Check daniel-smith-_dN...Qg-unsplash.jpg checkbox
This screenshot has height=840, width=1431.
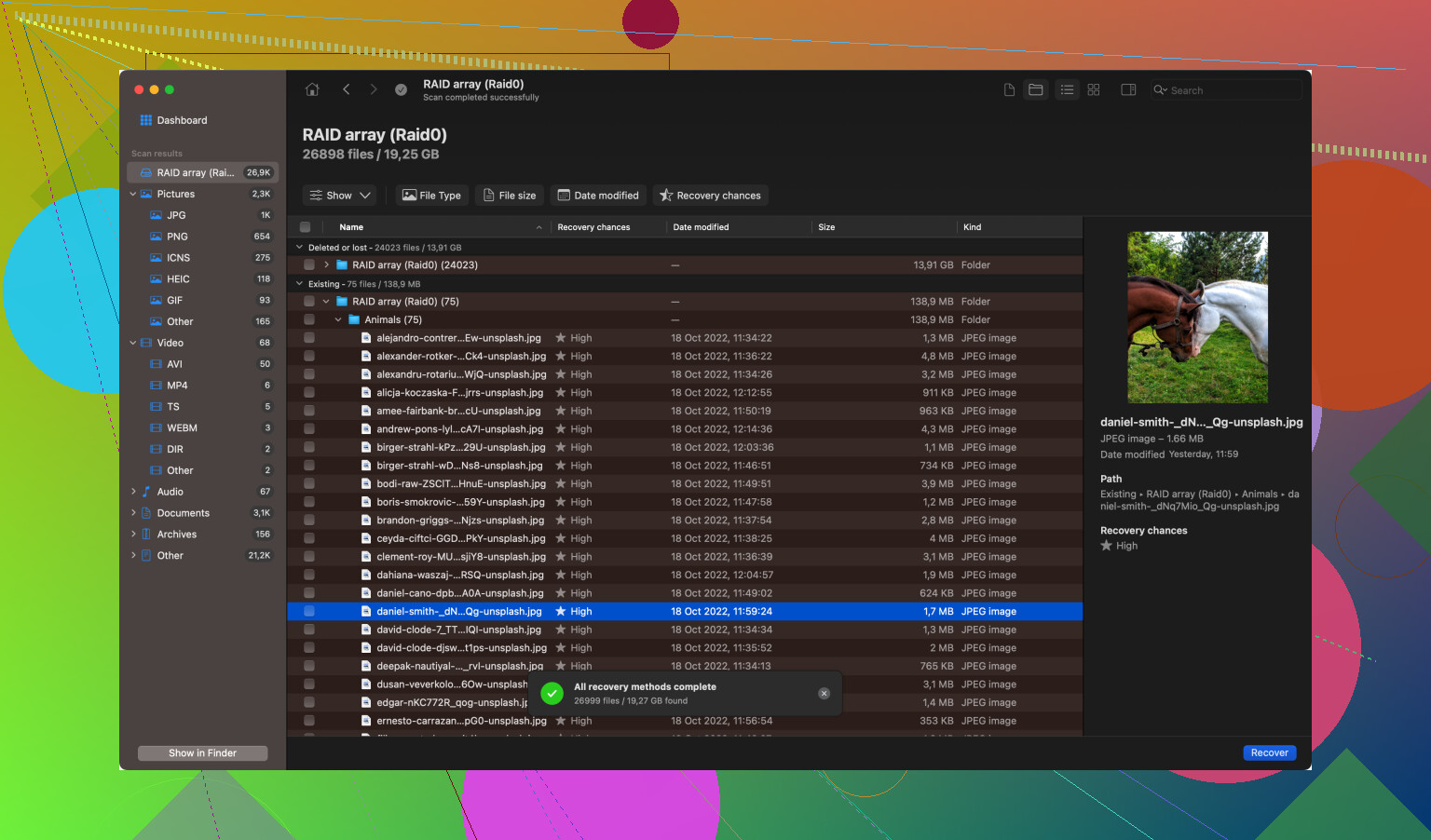[x=308, y=612]
